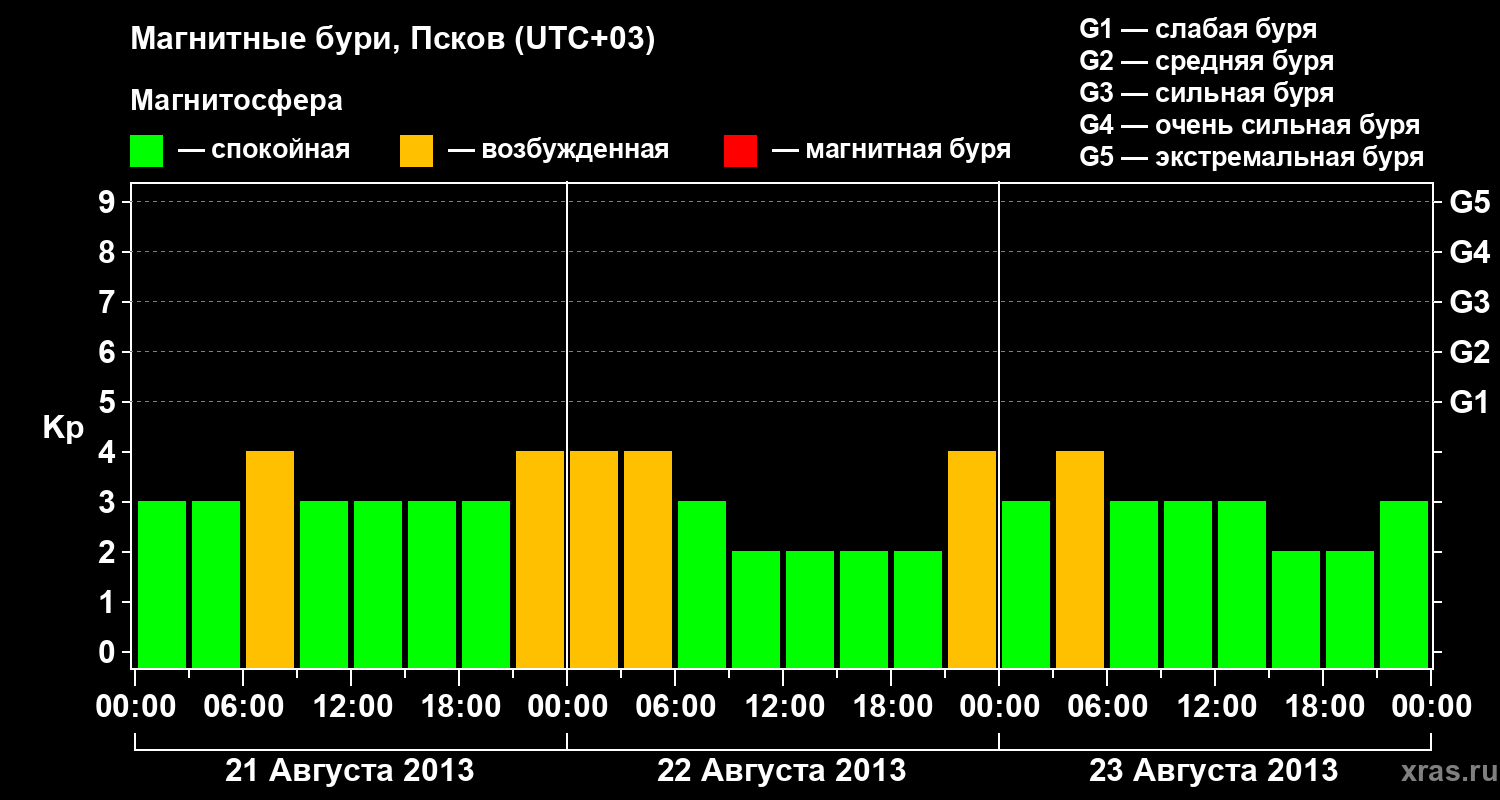
Task: Click the red 'магнитная буря' legend swatch
Action: (740, 151)
